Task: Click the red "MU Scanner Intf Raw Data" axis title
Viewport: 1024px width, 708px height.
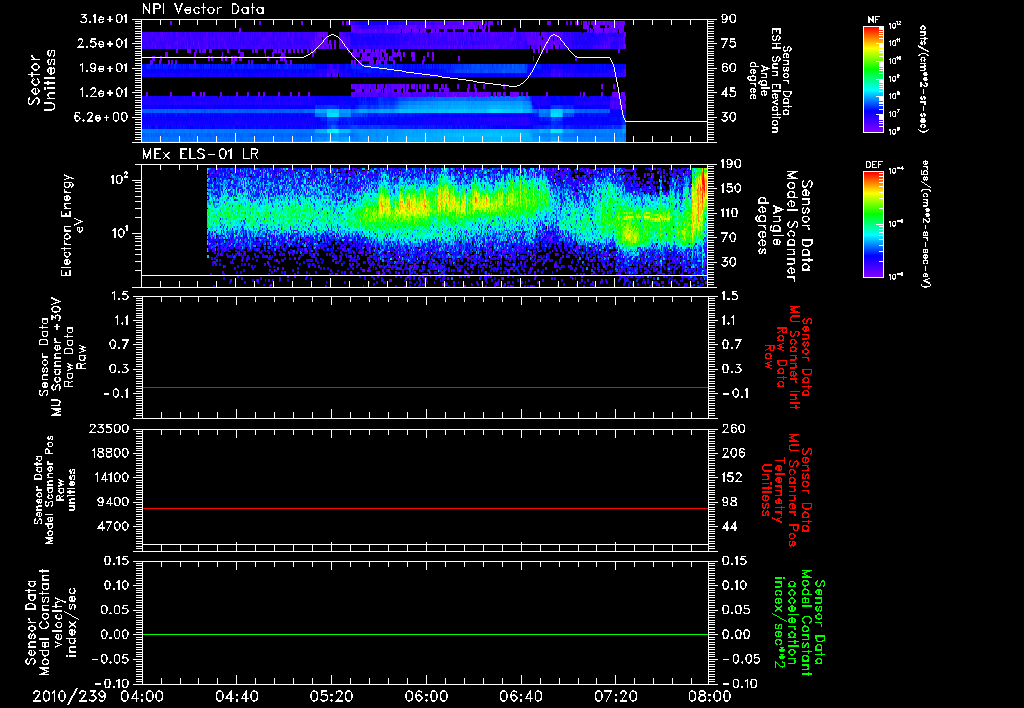Action: point(788,357)
